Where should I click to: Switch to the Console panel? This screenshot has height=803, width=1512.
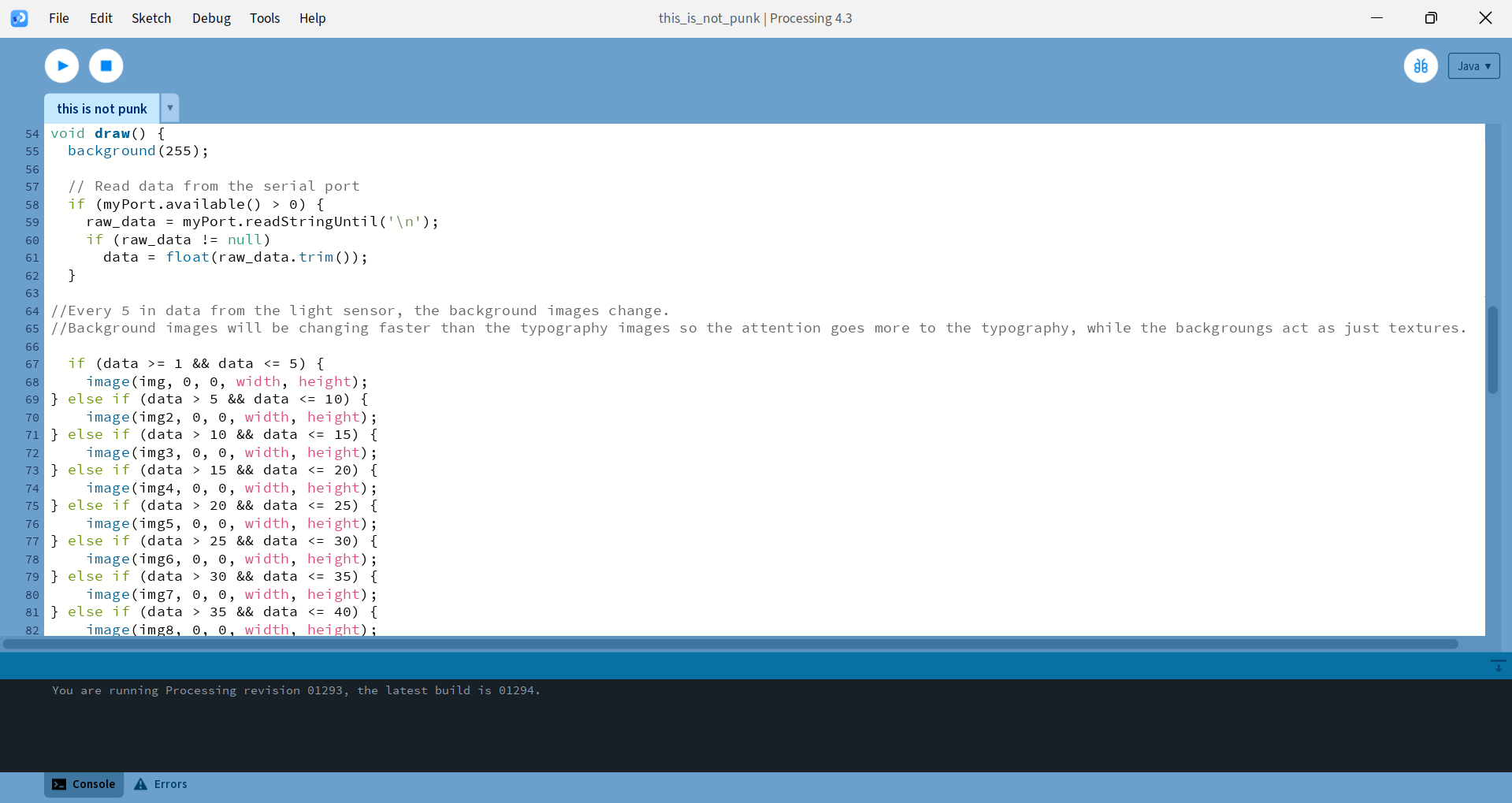pos(84,784)
